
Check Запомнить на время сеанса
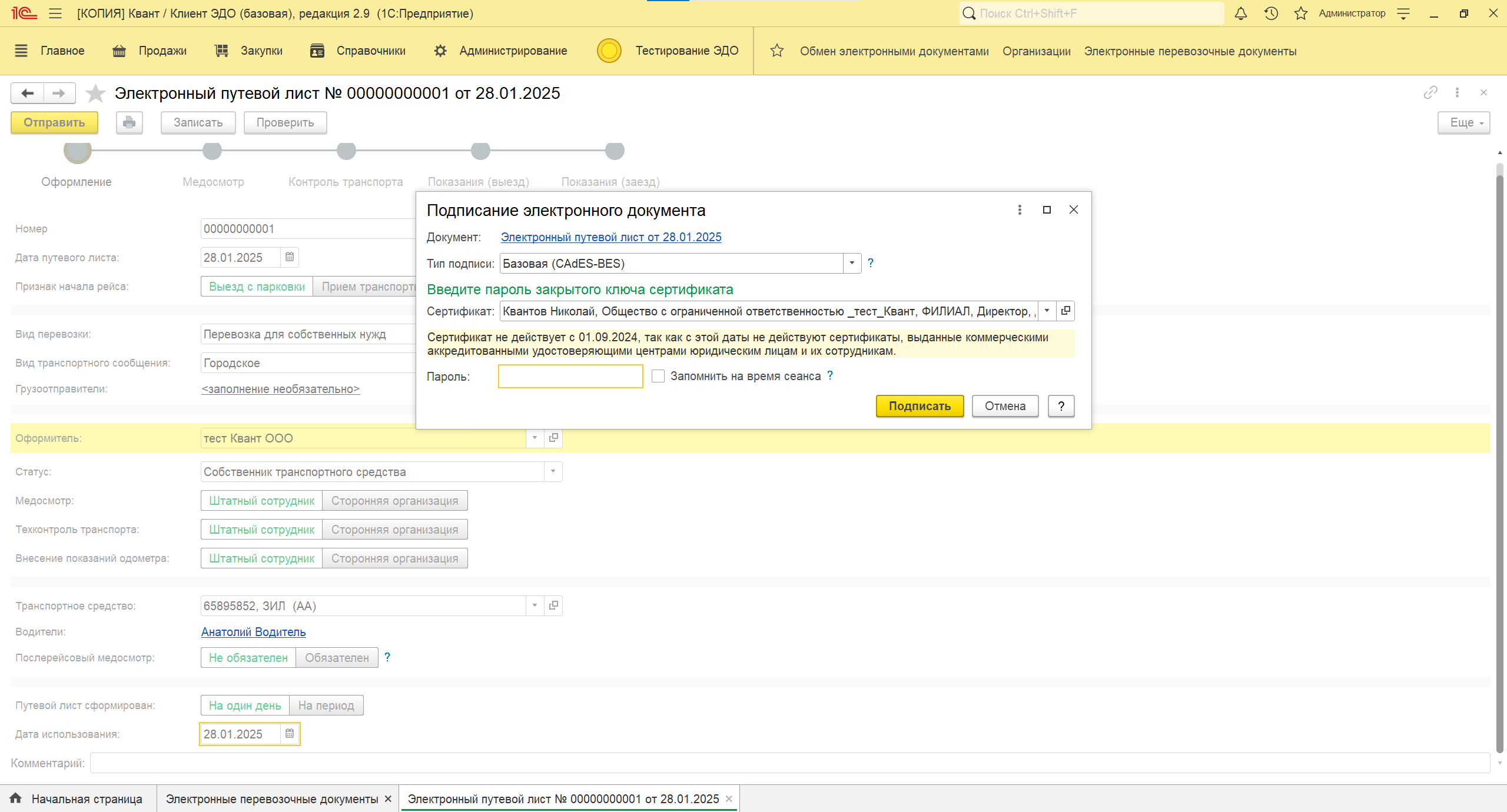click(658, 376)
